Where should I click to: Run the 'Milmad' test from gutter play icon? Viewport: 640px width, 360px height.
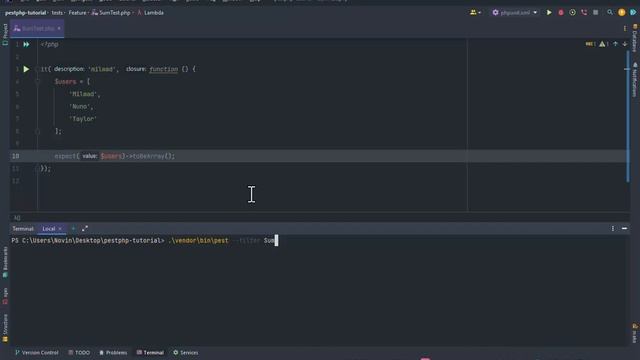26,69
